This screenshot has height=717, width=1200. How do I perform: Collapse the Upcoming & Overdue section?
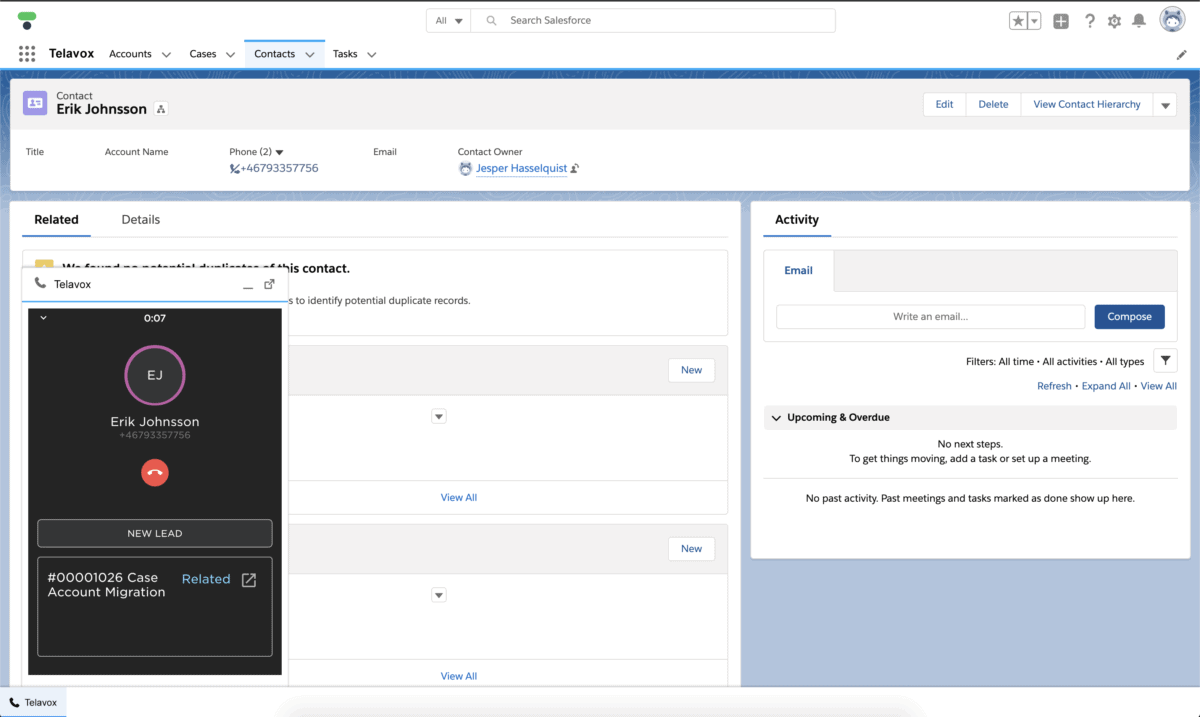coord(776,418)
